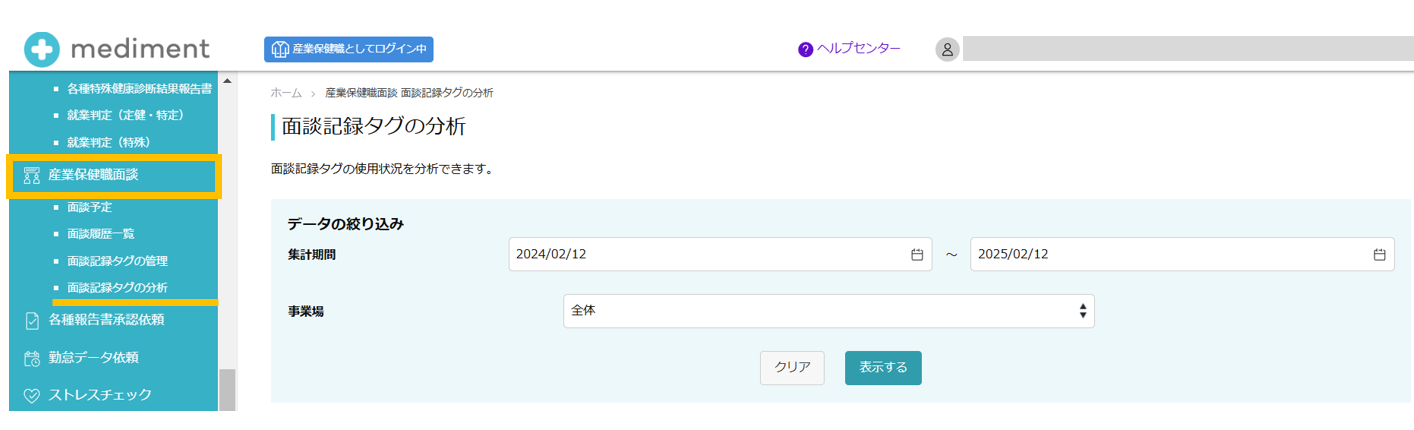Open calendar icon in end date field
Screen dimensions: 1414x430
click(x=1379, y=254)
